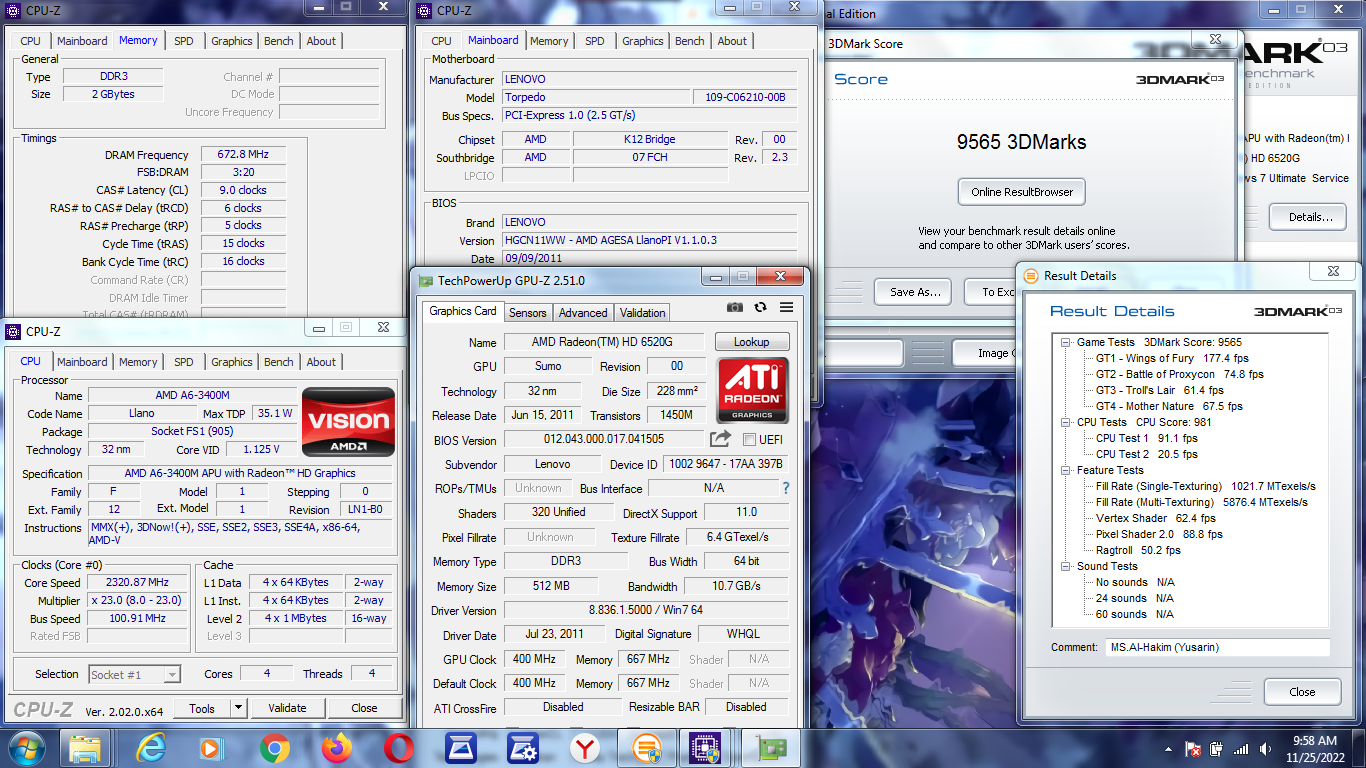Open the Windows Start menu
The height and width of the screenshot is (768, 1366).
coord(25,747)
